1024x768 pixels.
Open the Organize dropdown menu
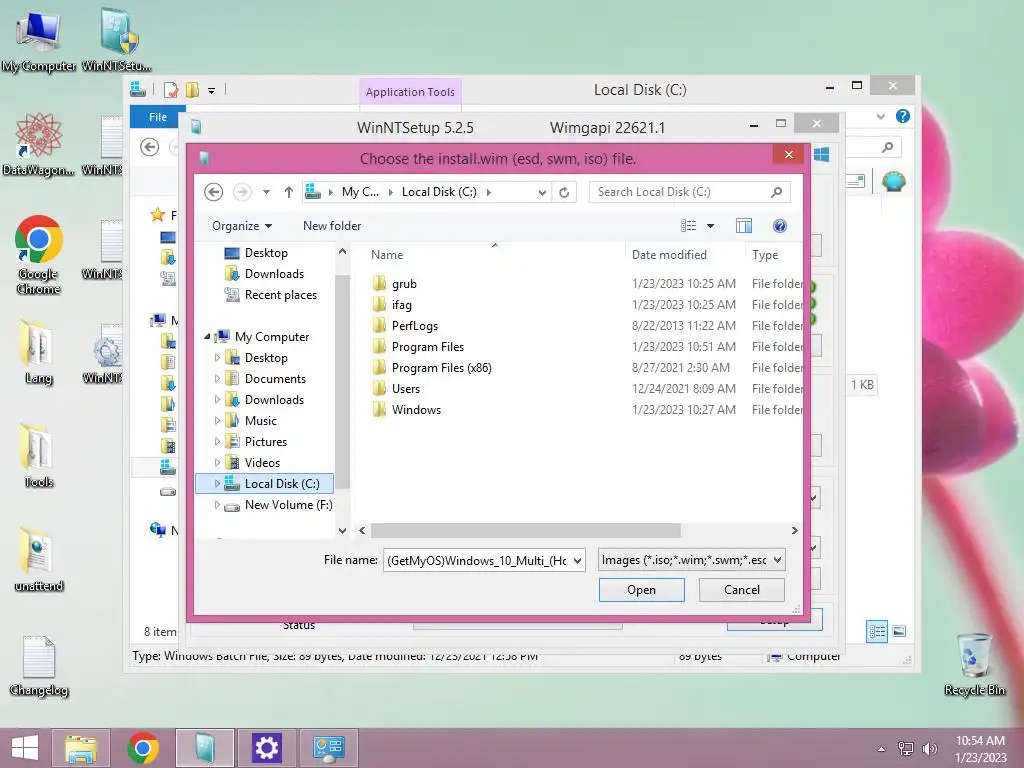click(242, 226)
